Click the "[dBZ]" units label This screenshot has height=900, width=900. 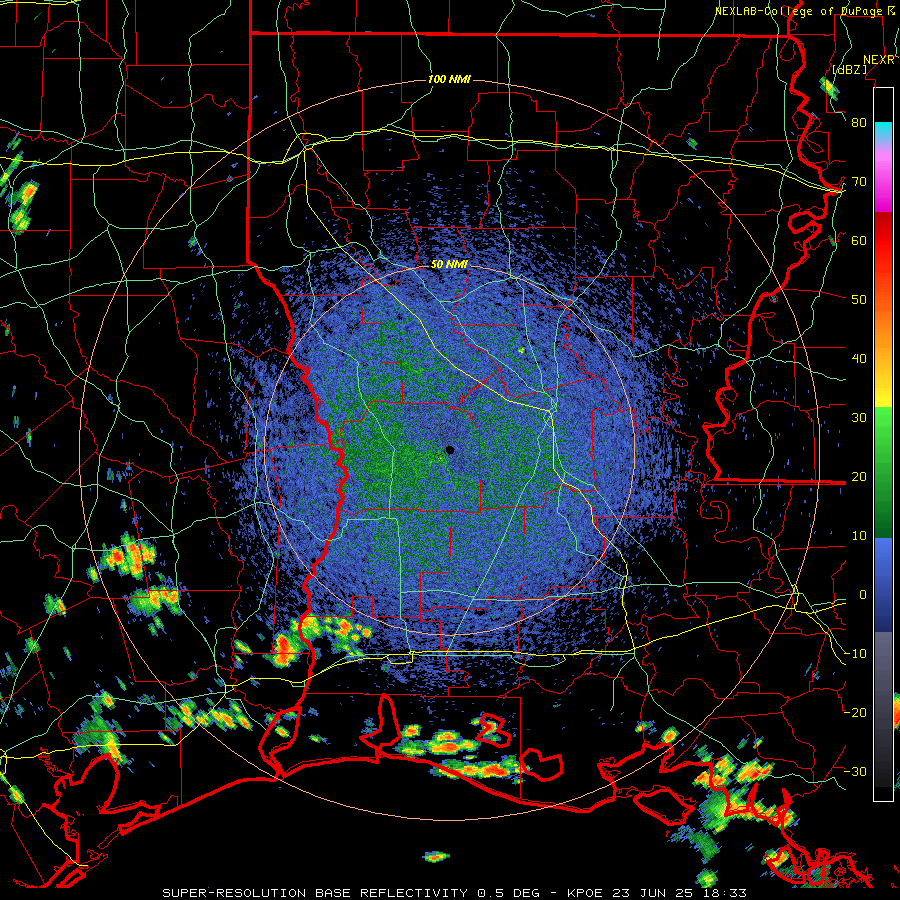pos(849,69)
